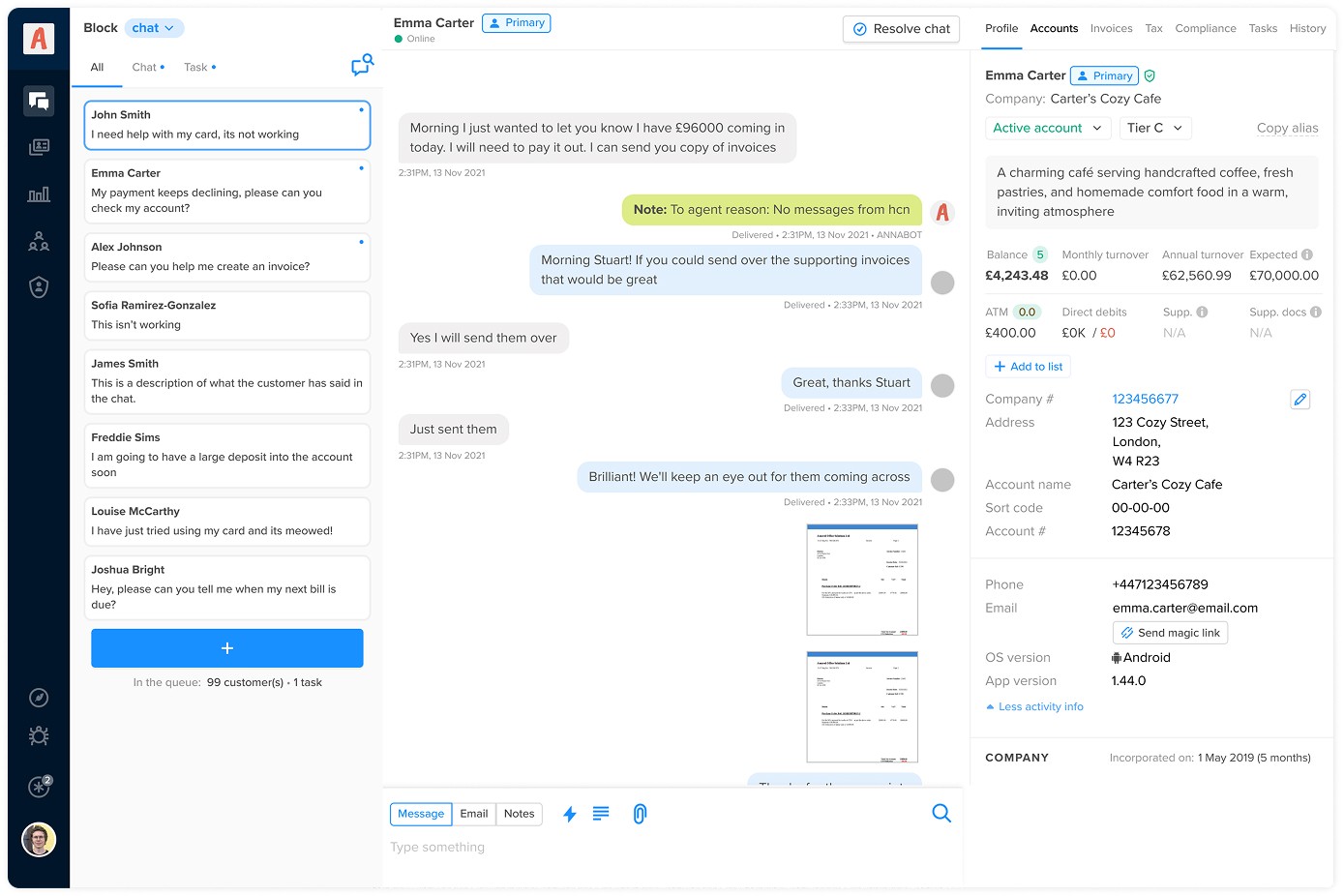Open the Block chat dropdown
1344x896 pixels.
(154, 28)
